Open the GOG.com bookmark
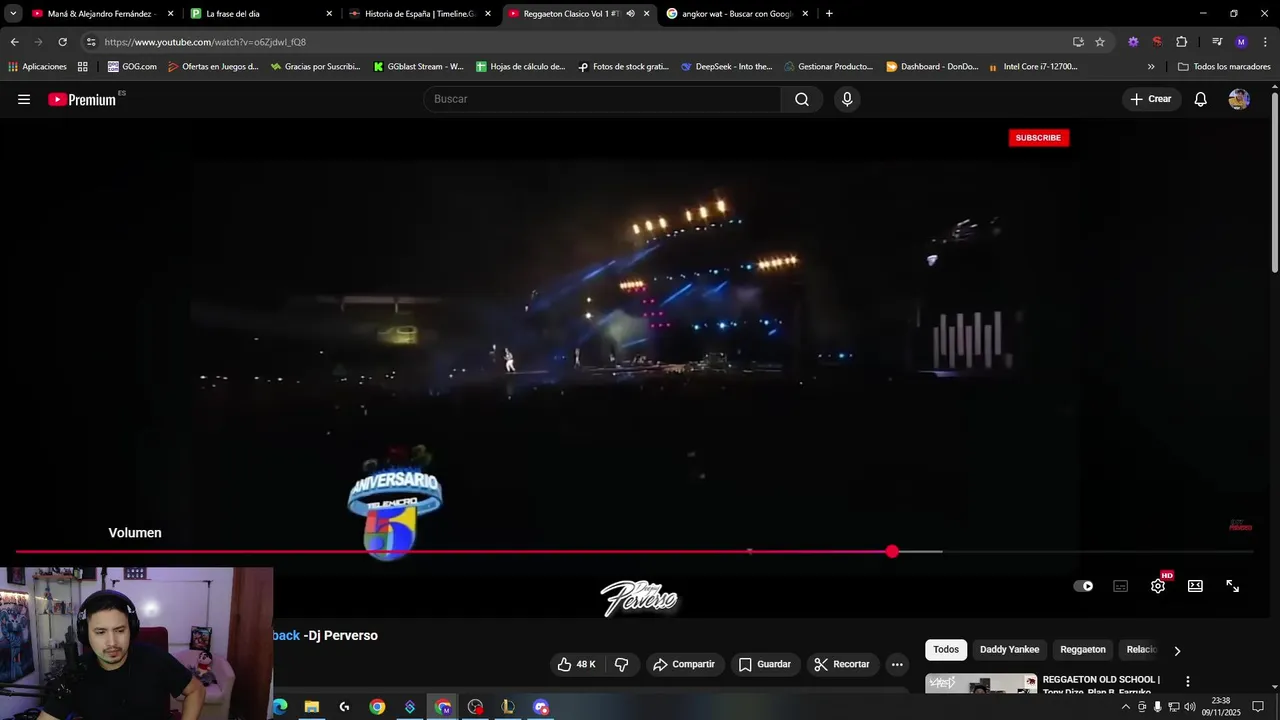This screenshot has width=1280, height=720. [132, 67]
